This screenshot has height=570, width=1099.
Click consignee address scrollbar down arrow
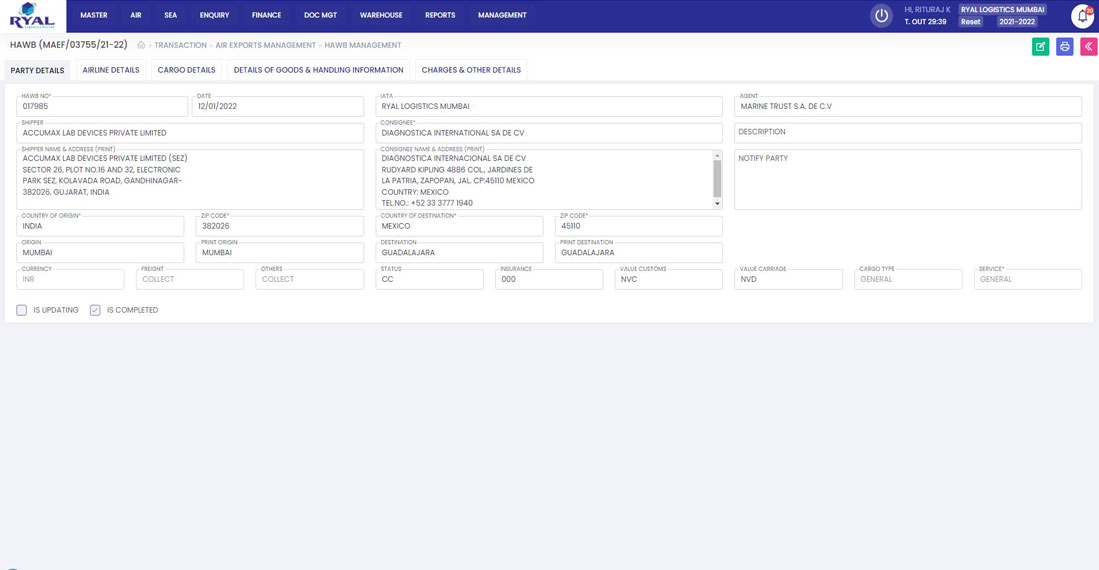(717, 204)
